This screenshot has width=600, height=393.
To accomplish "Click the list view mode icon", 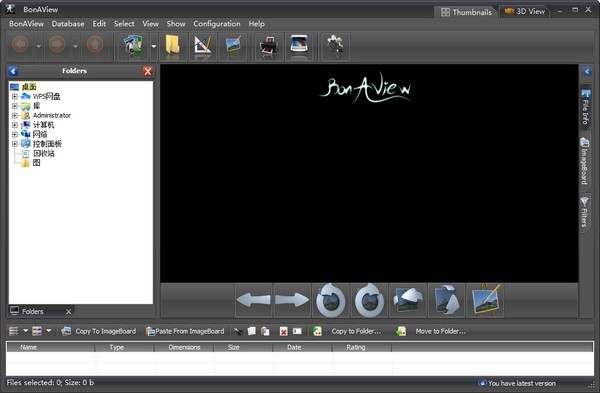I will (x=14, y=331).
